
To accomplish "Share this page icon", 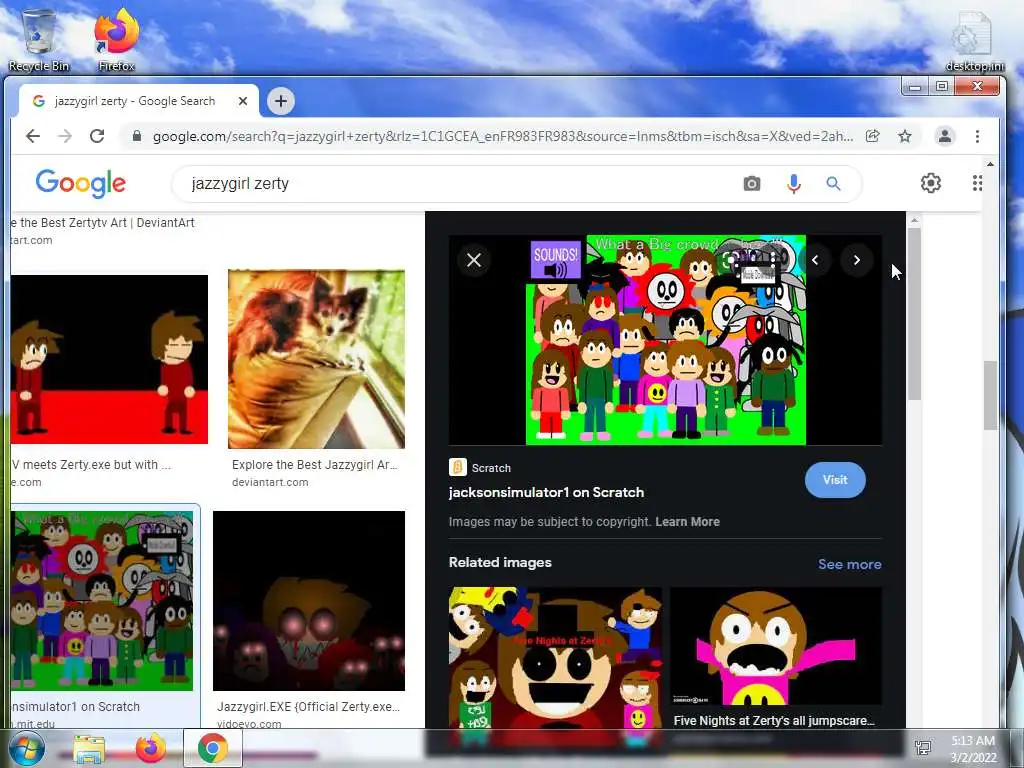I will (872, 136).
